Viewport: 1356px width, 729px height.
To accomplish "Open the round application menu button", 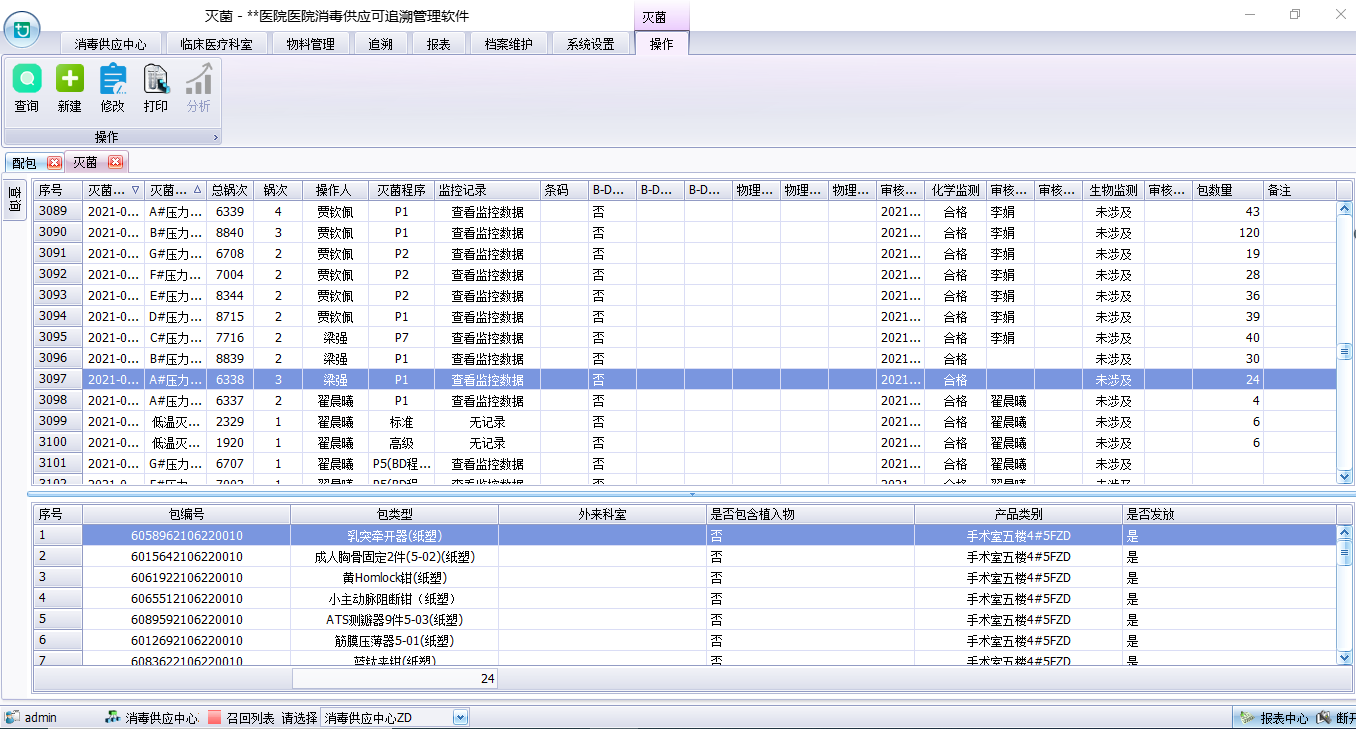I will point(22,29).
